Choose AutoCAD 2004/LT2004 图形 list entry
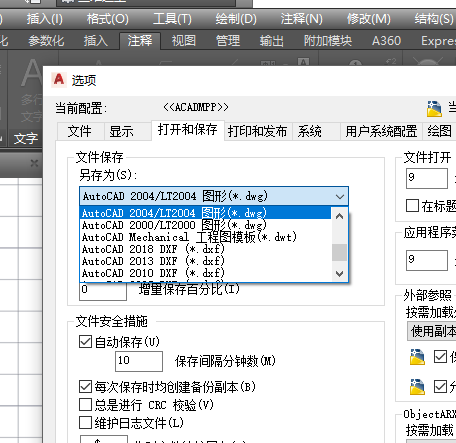 pyautogui.click(x=205, y=213)
